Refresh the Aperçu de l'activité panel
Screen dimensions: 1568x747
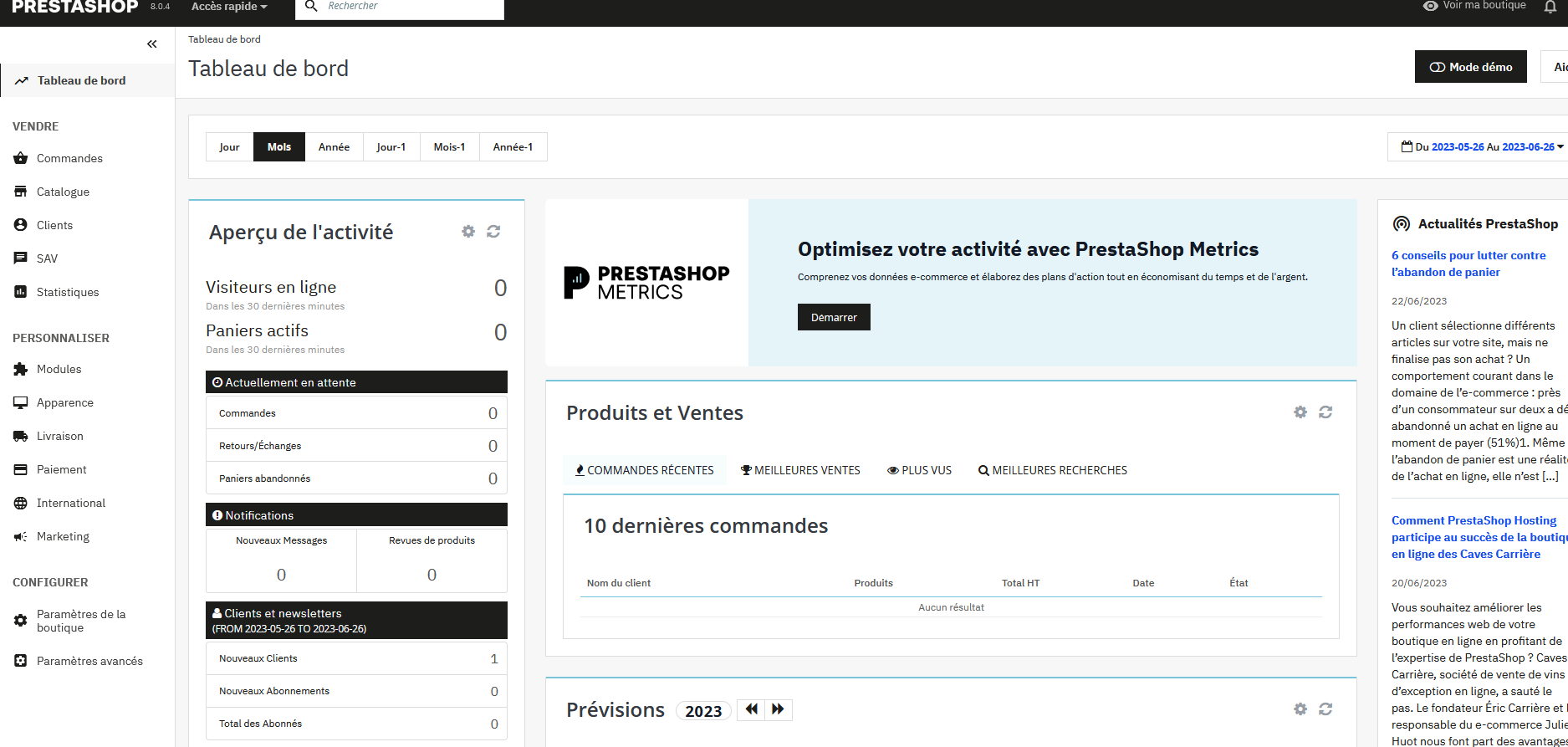[493, 231]
